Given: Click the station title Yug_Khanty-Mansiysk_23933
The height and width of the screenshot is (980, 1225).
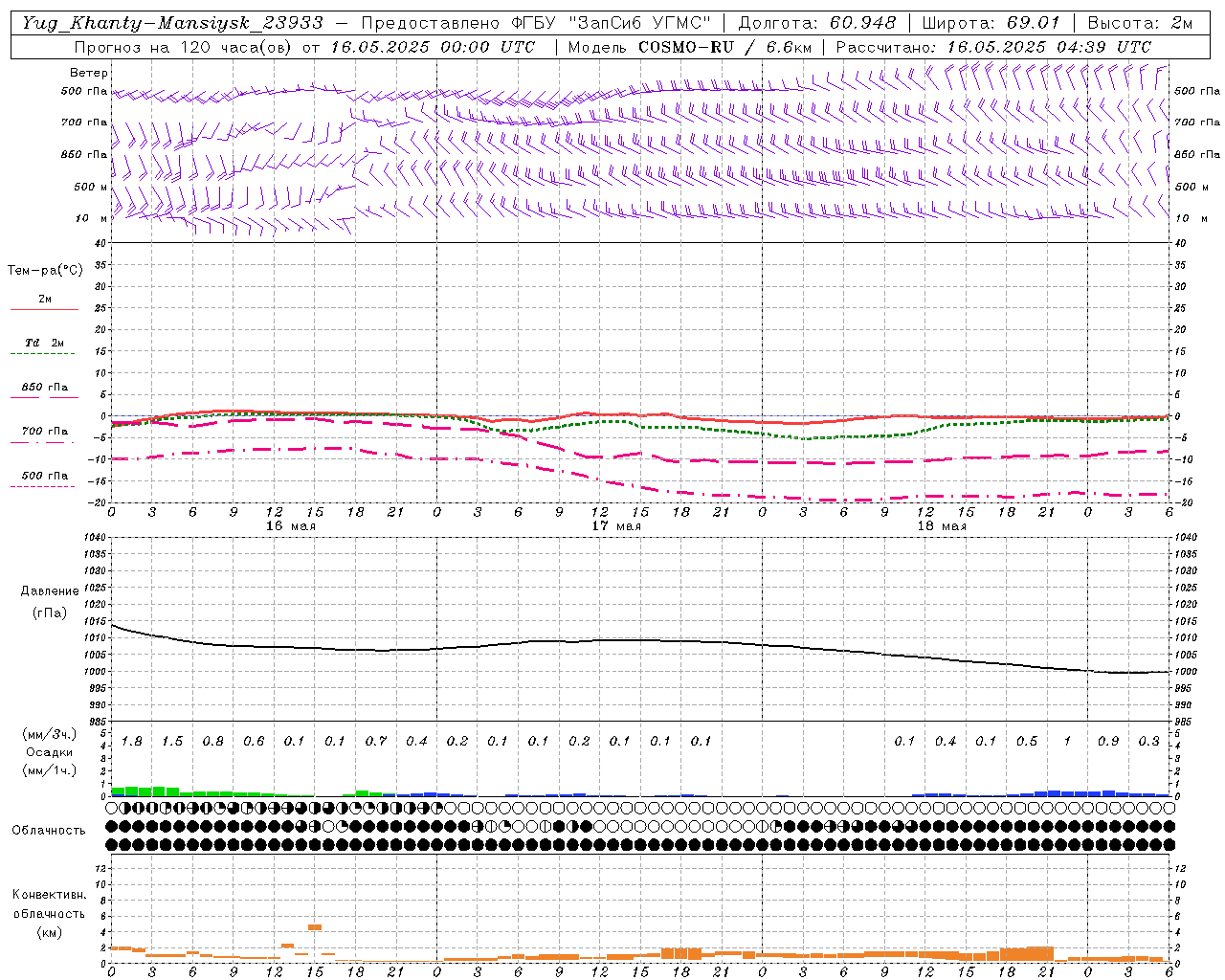Looking at the screenshot, I should [x=173, y=22].
